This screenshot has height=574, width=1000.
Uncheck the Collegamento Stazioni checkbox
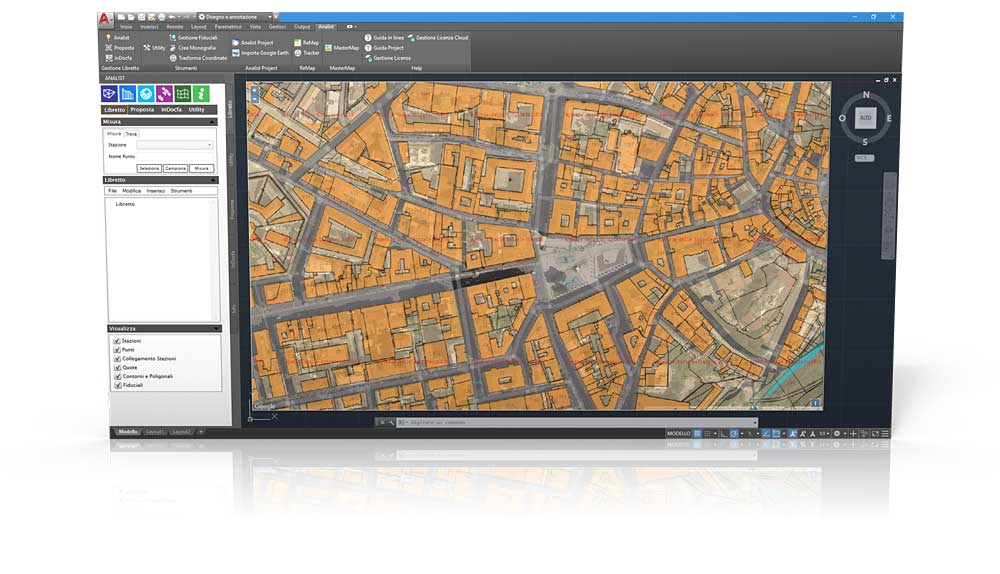click(117, 359)
